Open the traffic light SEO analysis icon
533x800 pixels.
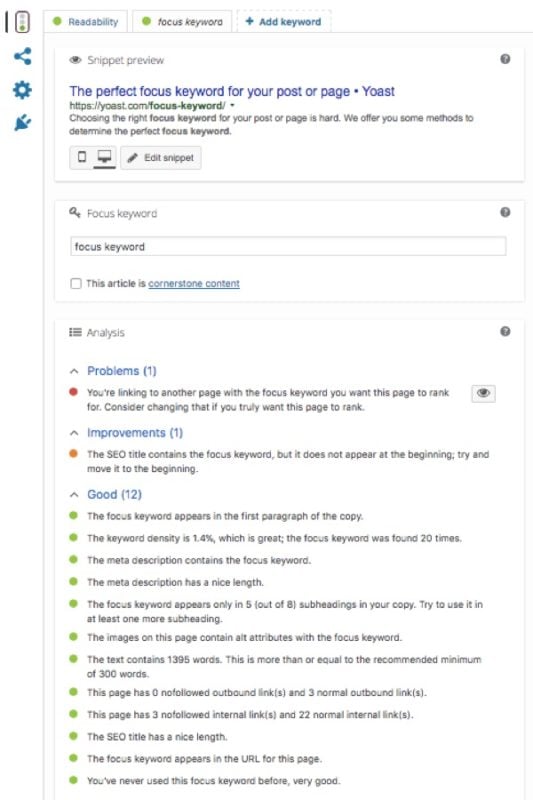[x=22, y=22]
